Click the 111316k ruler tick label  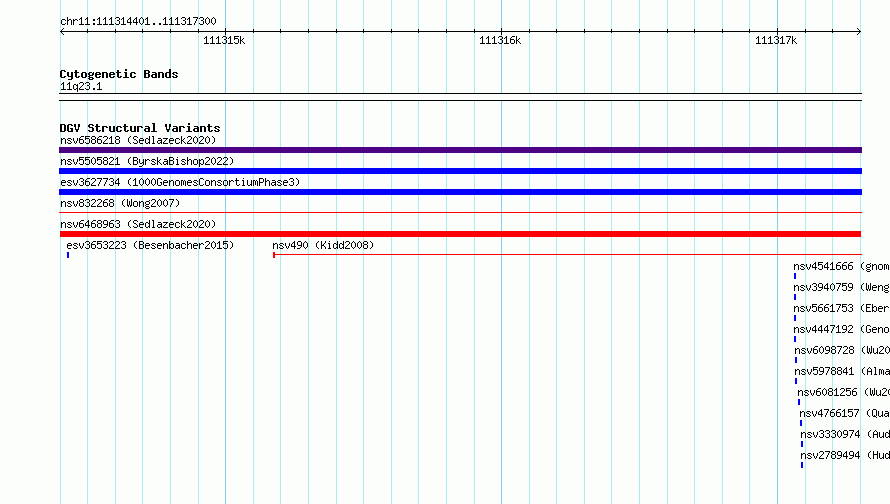[x=500, y=40]
